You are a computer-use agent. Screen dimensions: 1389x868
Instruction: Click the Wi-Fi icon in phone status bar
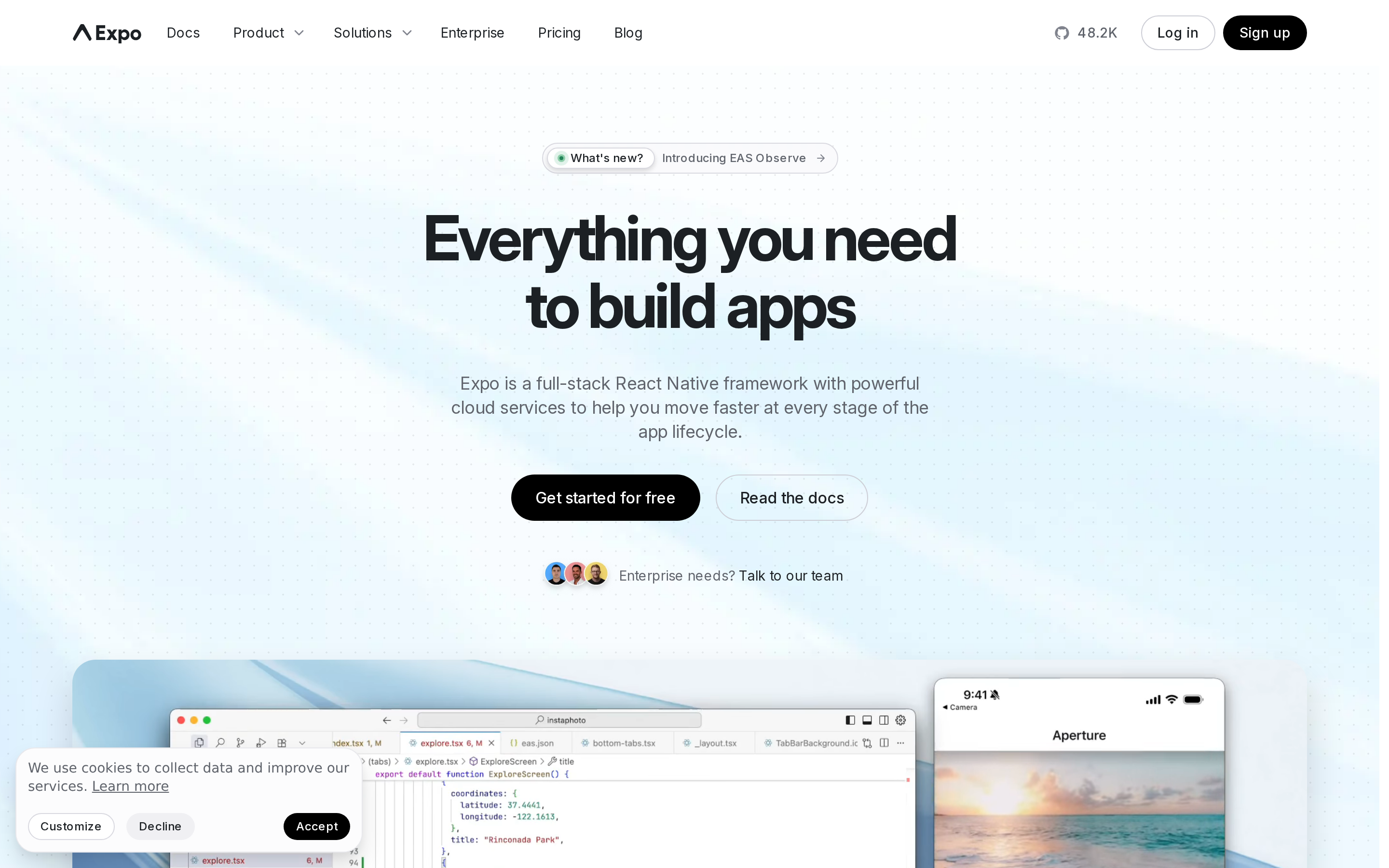1171,699
